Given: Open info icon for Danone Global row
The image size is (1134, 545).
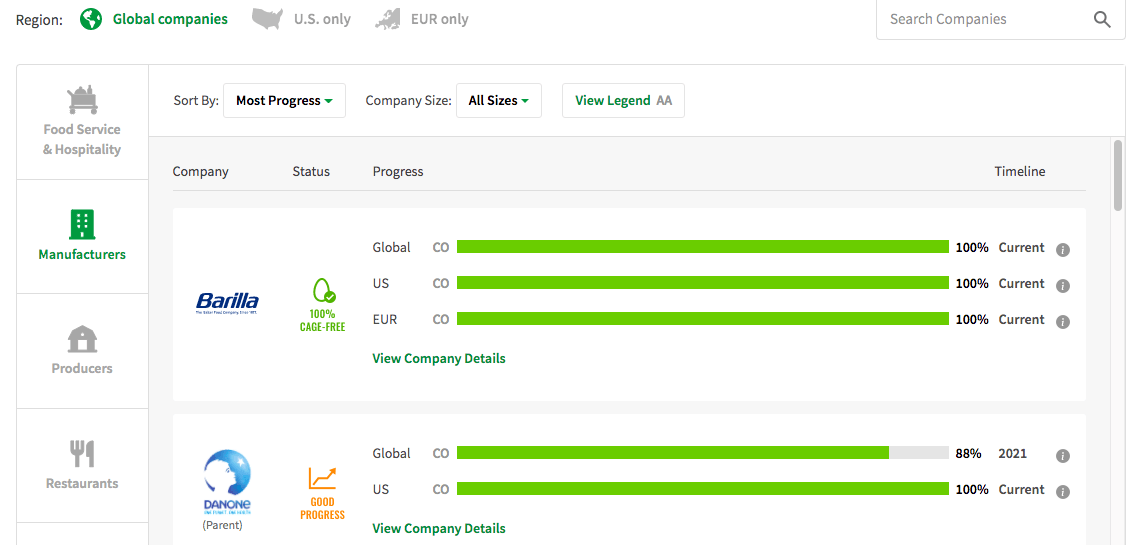Looking at the screenshot, I should (1062, 456).
